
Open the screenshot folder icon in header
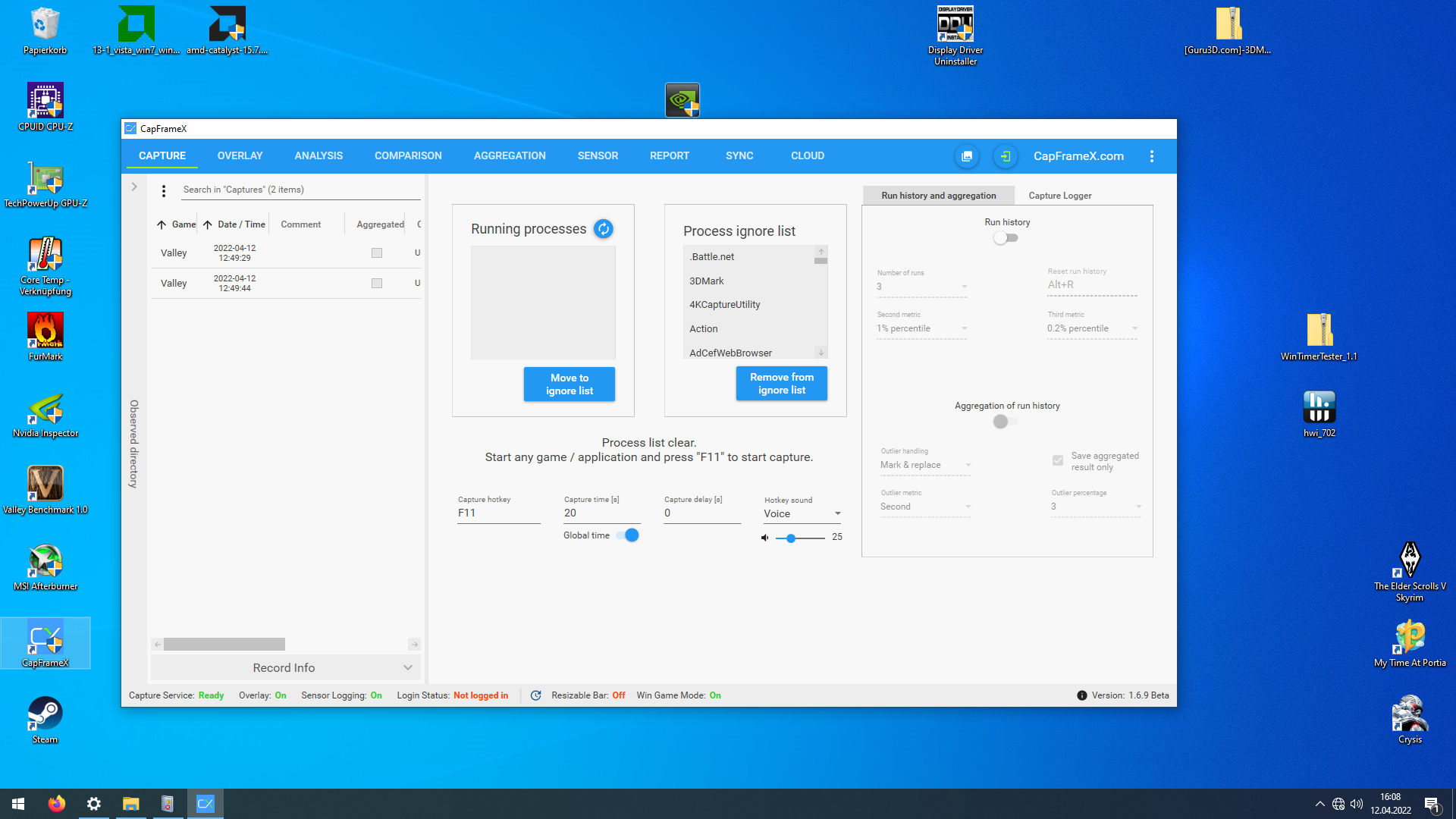(x=967, y=156)
